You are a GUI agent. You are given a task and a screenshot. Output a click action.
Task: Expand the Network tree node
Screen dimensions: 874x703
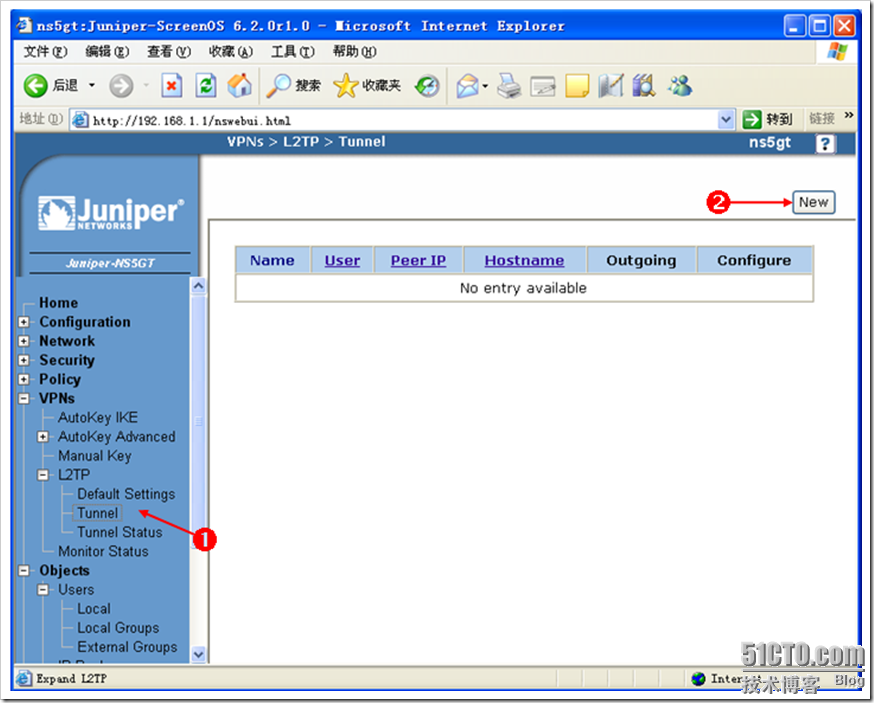click(x=23, y=341)
